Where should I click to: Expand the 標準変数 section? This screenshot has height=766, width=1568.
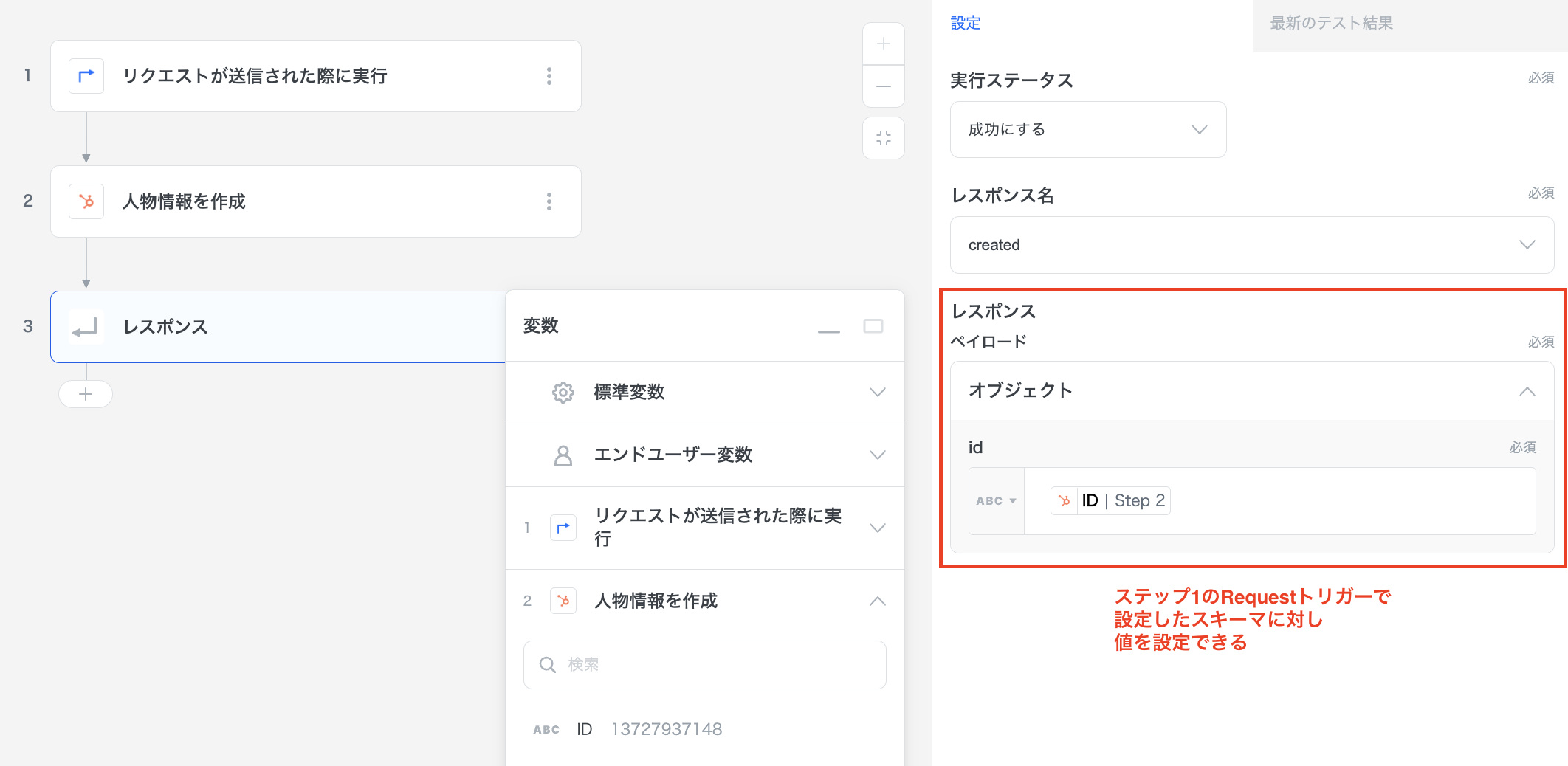(x=877, y=393)
